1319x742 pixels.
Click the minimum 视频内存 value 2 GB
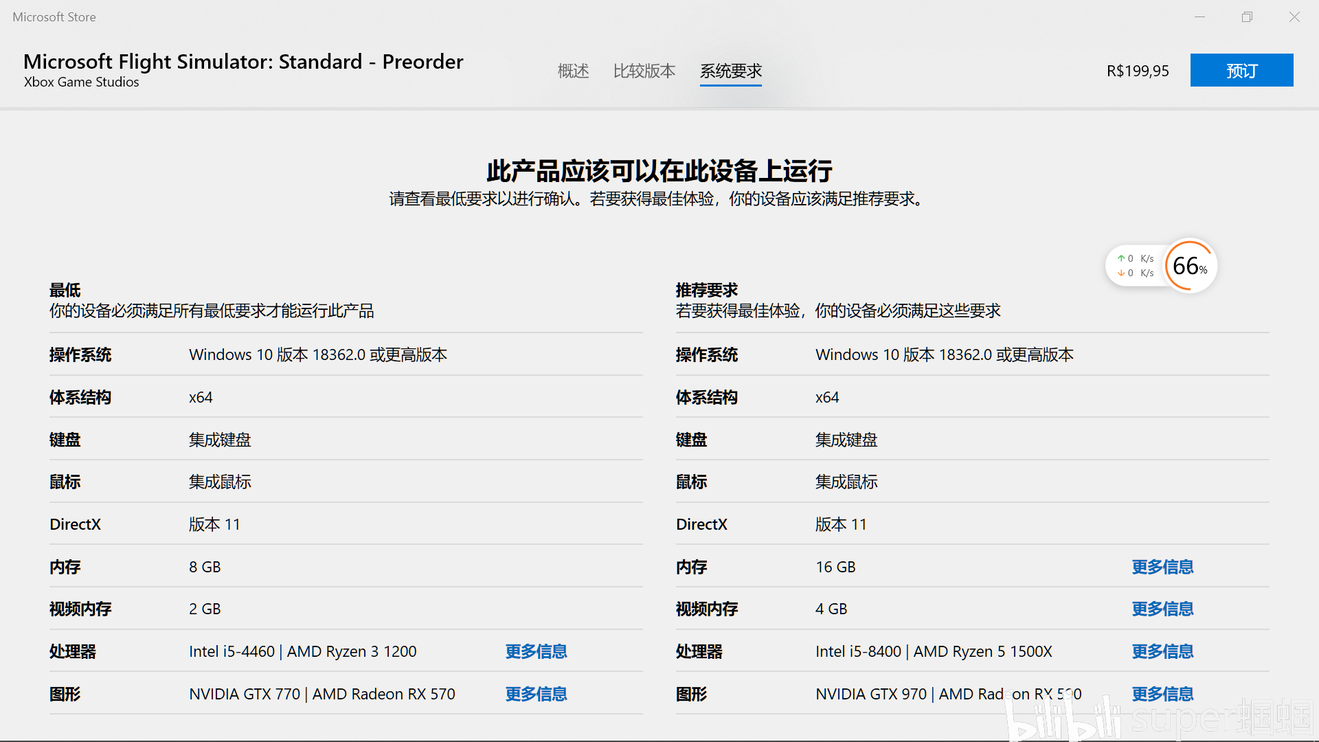pos(205,608)
